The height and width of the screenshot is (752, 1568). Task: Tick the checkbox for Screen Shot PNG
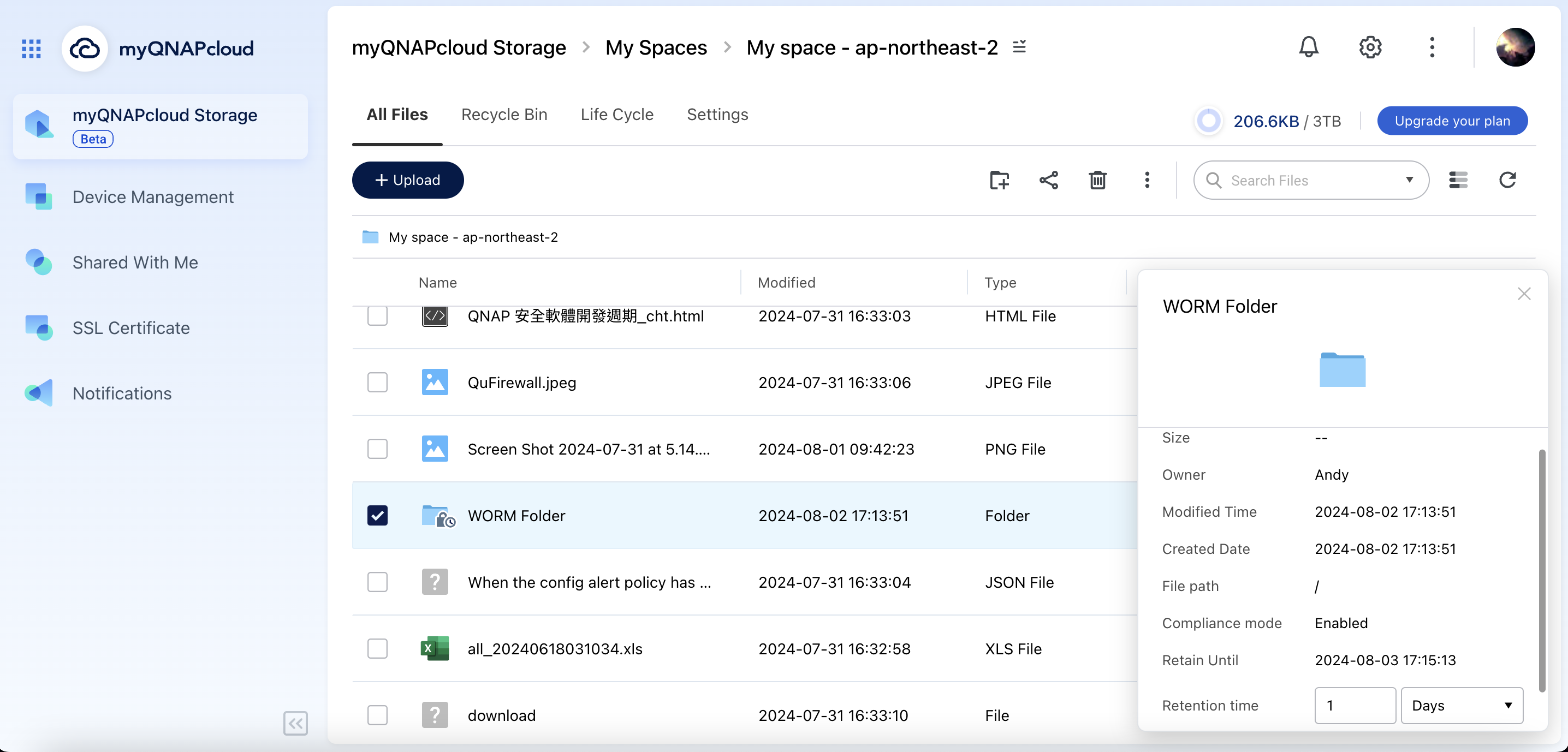[x=377, y=449]
